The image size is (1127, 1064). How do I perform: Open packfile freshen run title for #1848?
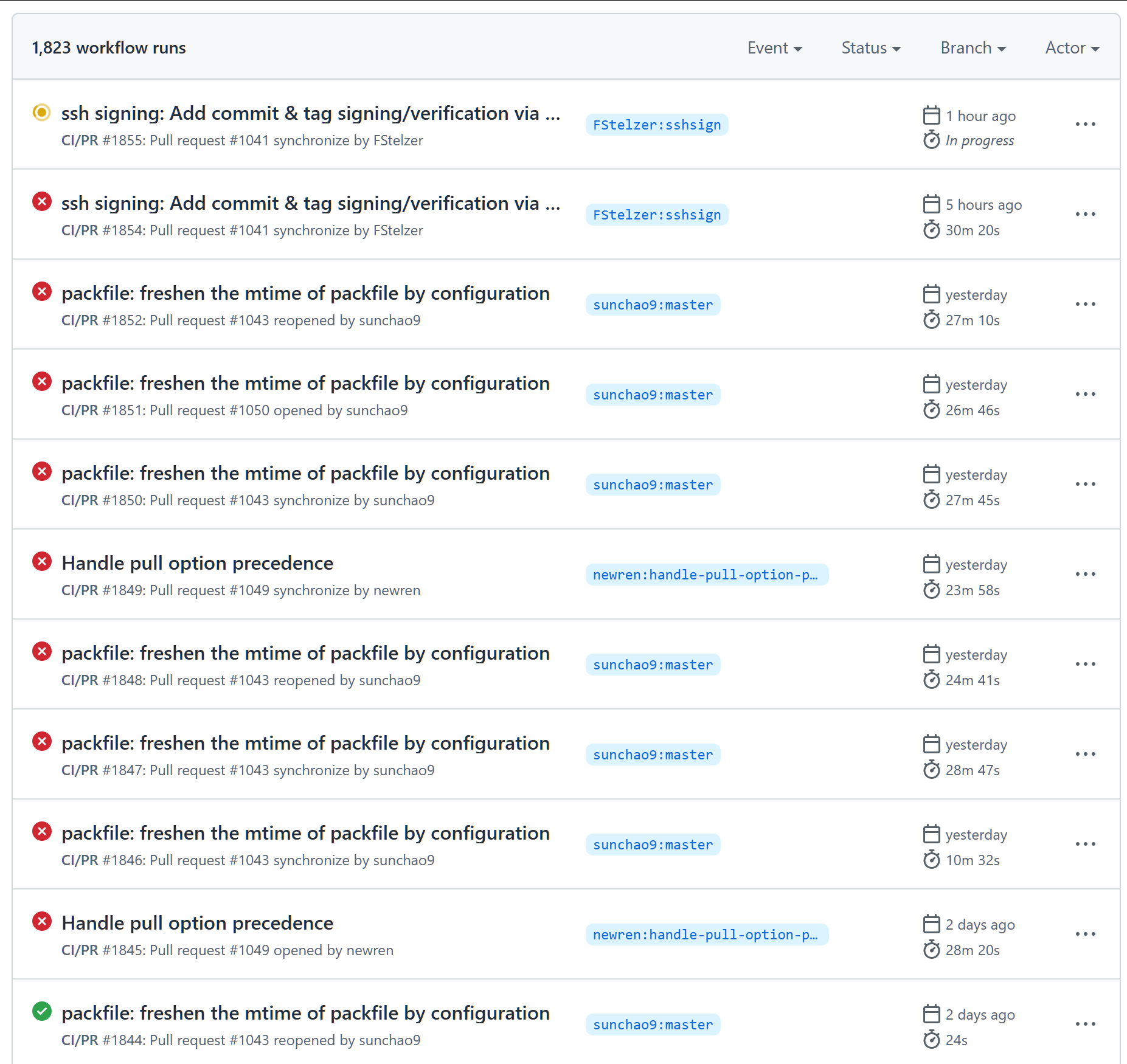click(305, 653)
